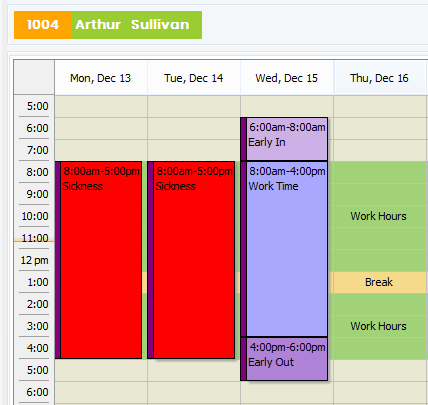
Task: Click the 11:00 current time marker
Action: [34, 241]
